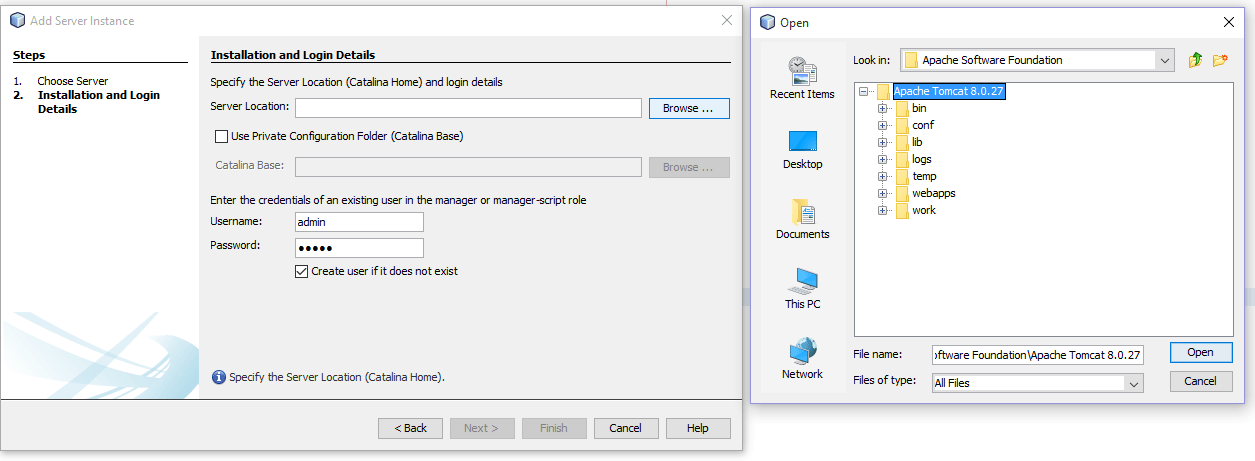Go to Documents folder shortcut
Viewport: 1255px width, 461px height.
click(x=802, y=211)
